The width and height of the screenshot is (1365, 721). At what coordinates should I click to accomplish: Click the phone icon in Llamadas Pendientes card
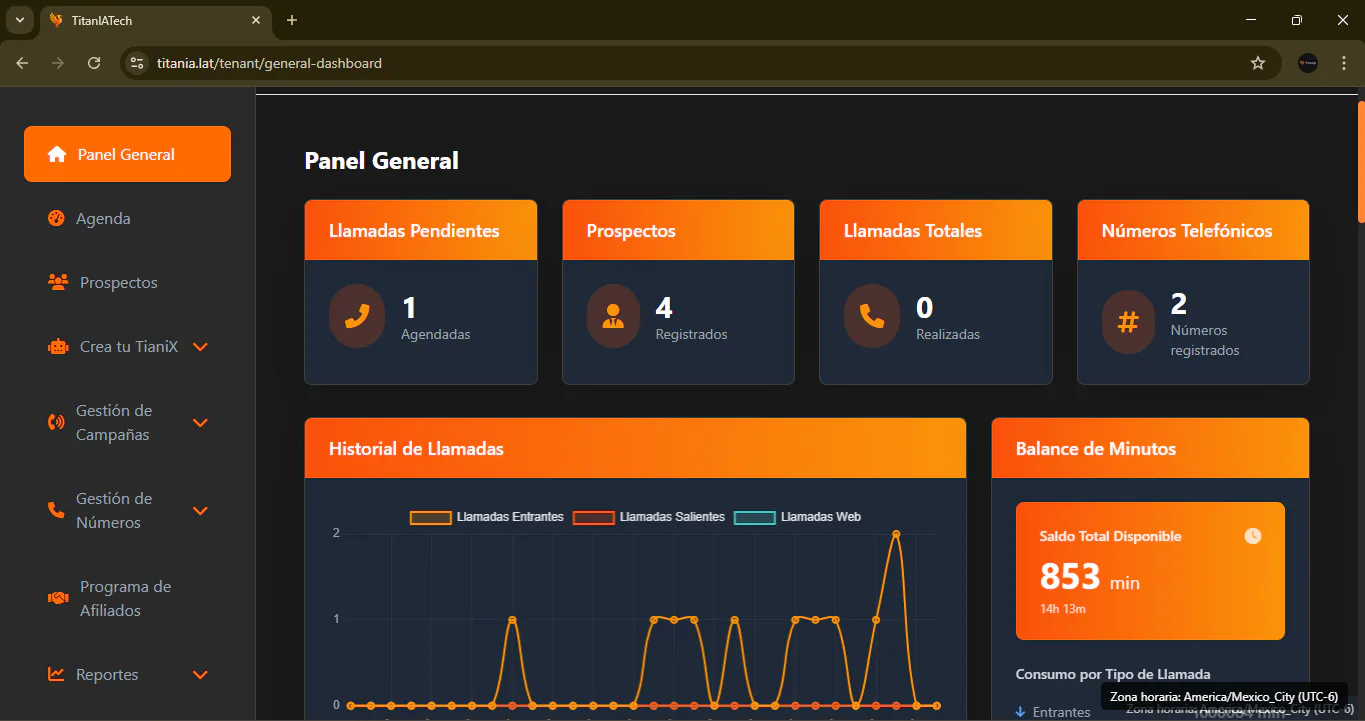coord(357,316)
